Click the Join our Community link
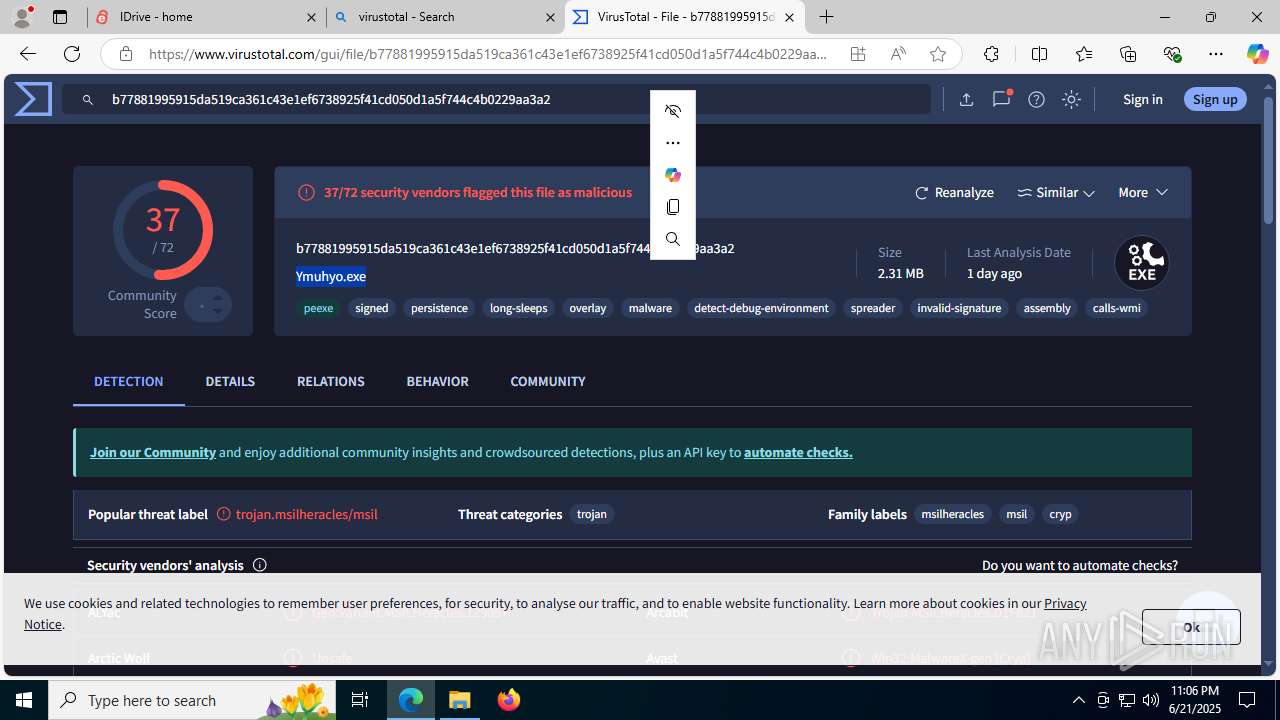Image resolution: width=1280 pixels, height=720 pixels. pyautogui.click(x=153, y=452)
